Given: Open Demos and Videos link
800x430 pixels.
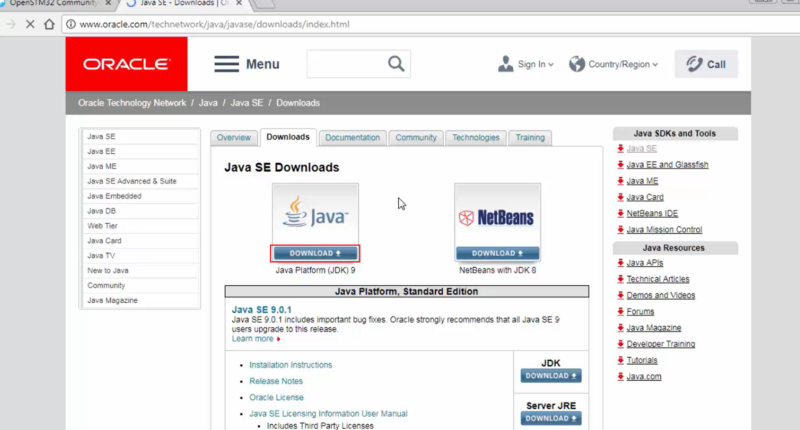Looking at the screenshot, I should tap(661, 295).
